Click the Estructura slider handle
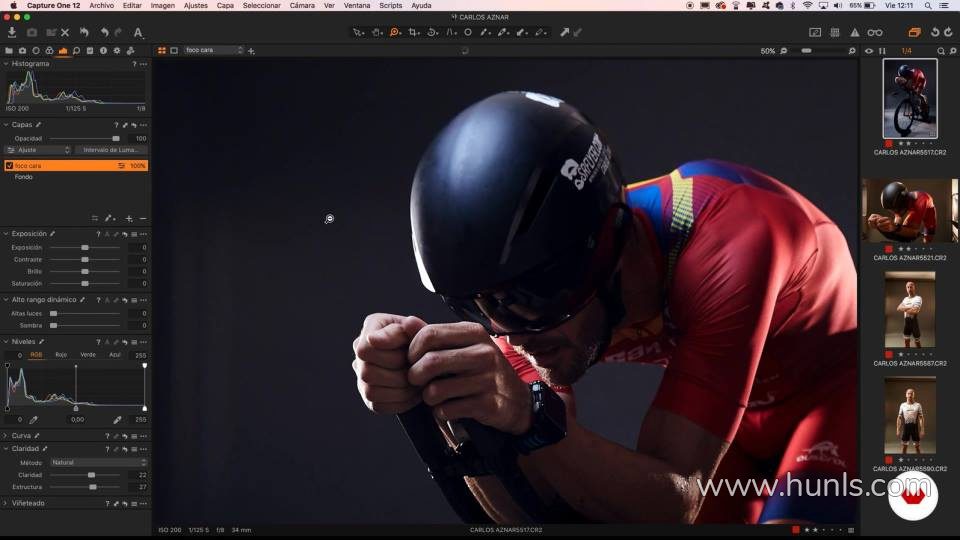 pyautogui.click(x=93, y=487)
